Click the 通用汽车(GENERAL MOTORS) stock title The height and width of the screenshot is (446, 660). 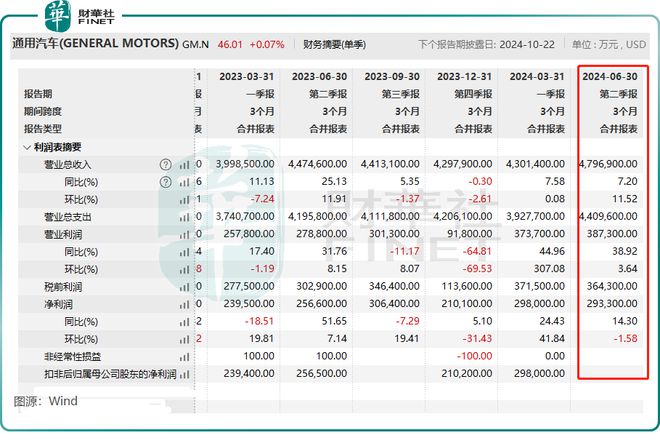point(96,43)
